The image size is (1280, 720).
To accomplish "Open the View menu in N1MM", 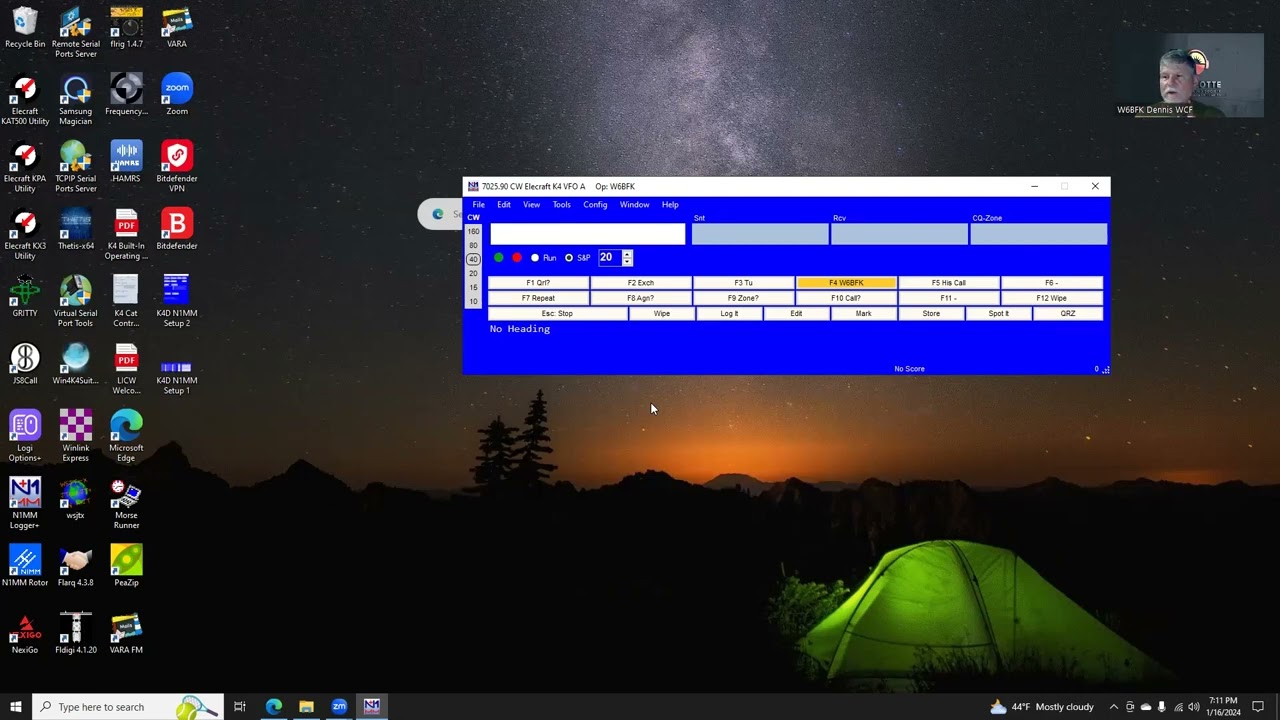I will point(531,205).
